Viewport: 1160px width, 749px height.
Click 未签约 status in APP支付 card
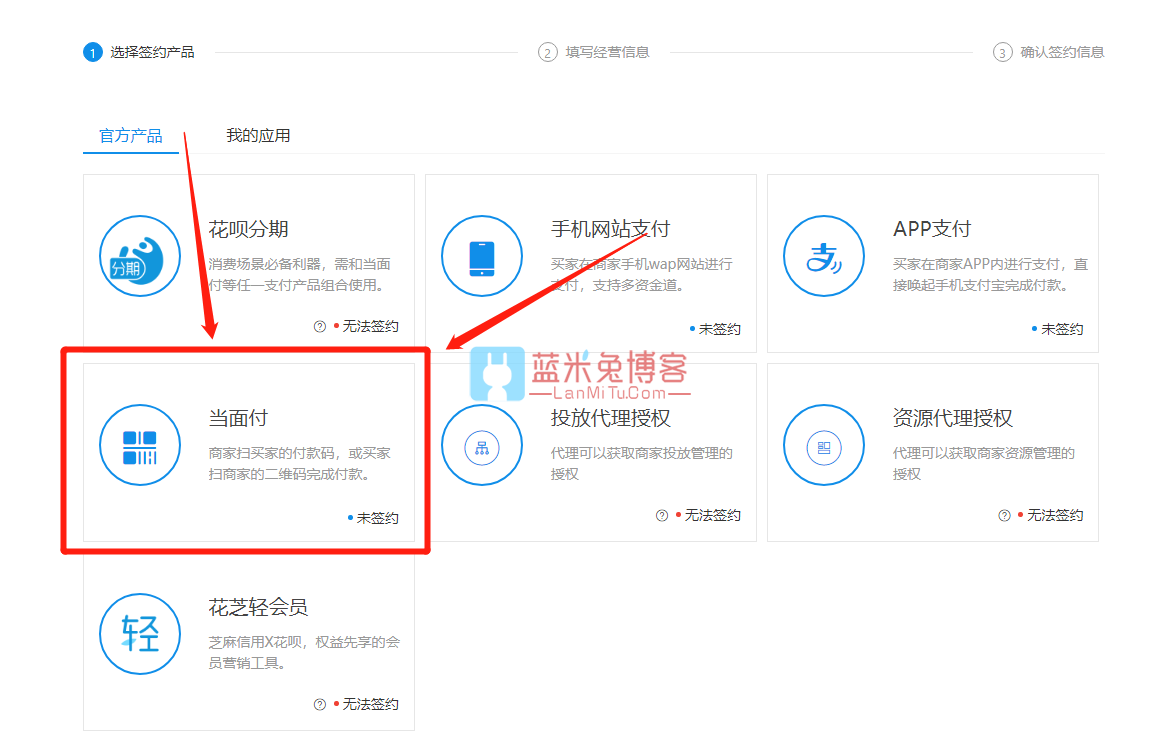pyautogui.click(x=1062, y=329)
